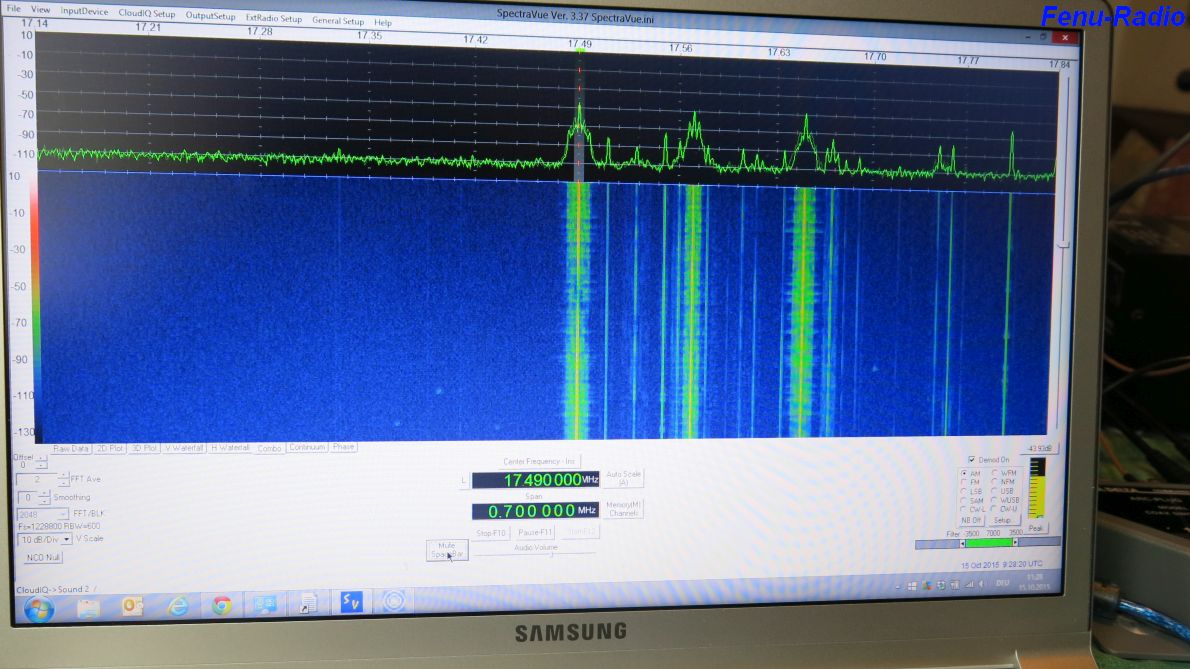The height and width of the screenshot is (669, 1190).
Task: Click the Windows Start orb
Action: (x=39, y=609)
